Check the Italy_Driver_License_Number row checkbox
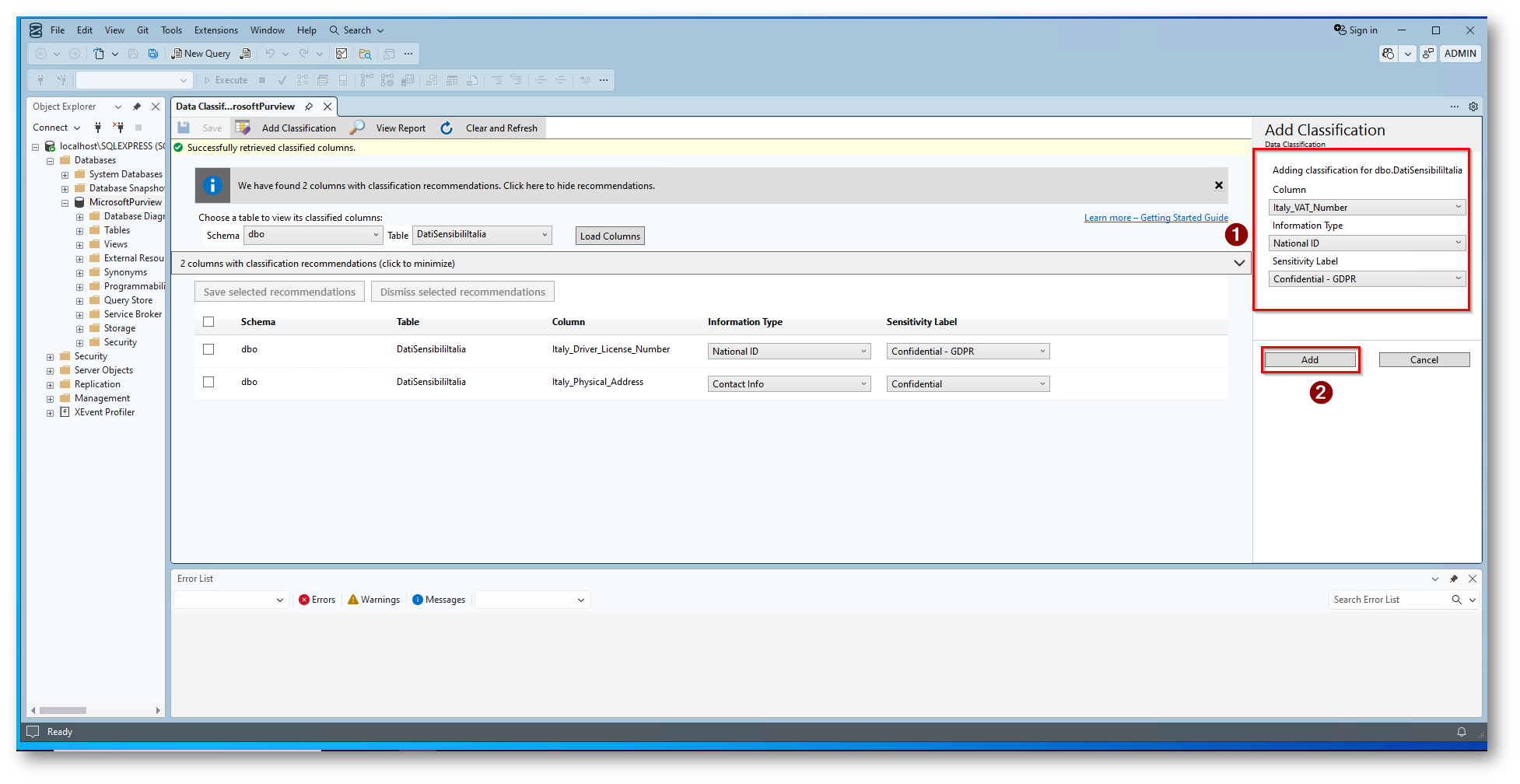Viewport: 1520px width, 784px height. click(x=208, y=349)
